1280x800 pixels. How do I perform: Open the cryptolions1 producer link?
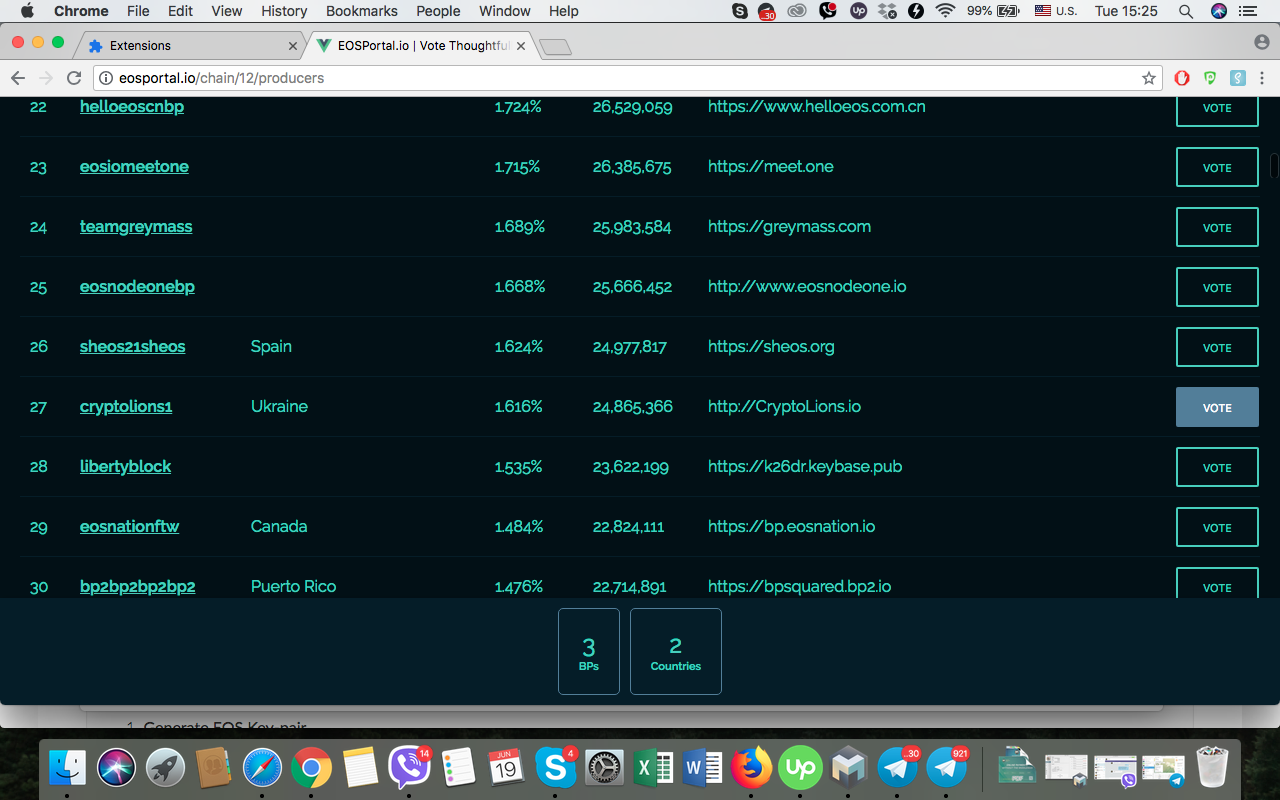126,407
